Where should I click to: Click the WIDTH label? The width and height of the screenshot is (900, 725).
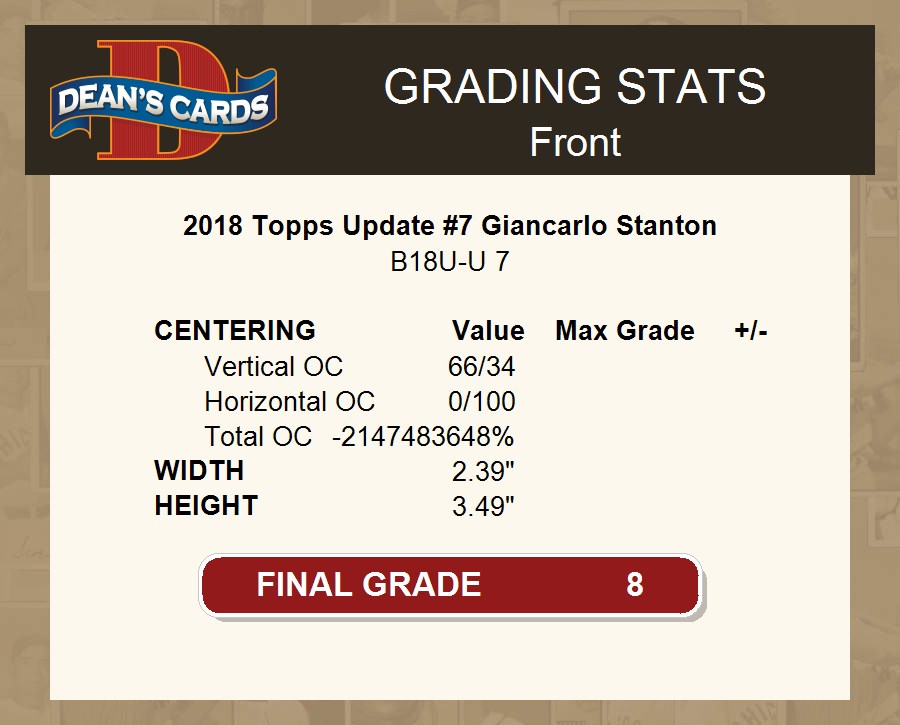coord(199,471)
